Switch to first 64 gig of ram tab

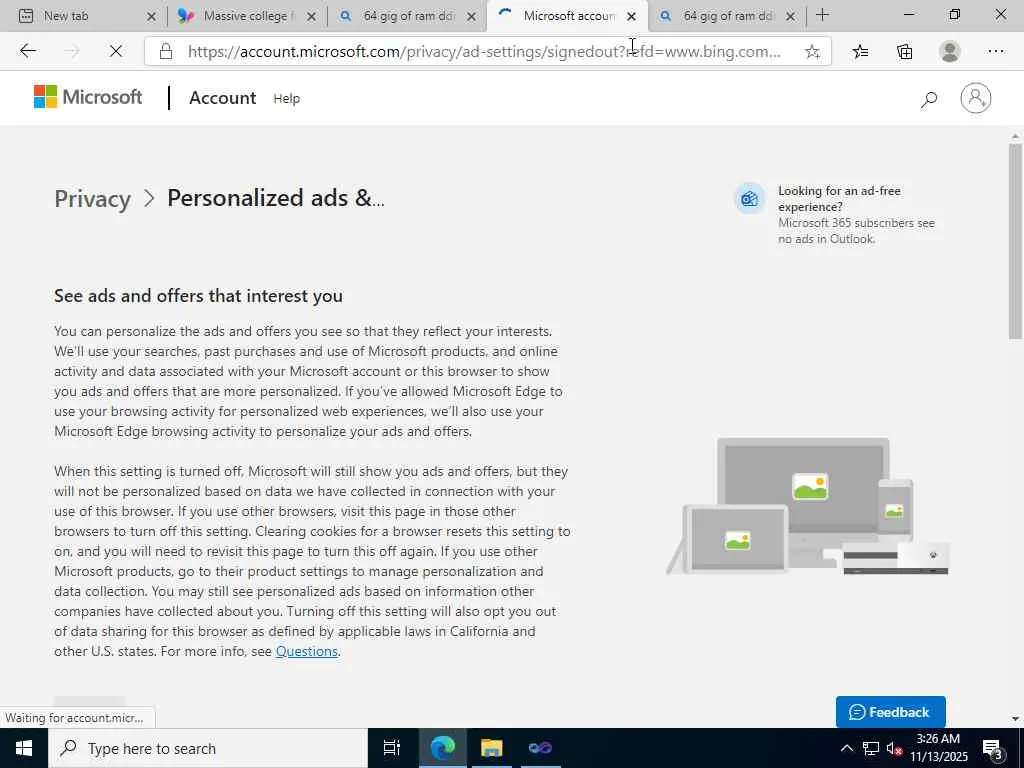406,16
